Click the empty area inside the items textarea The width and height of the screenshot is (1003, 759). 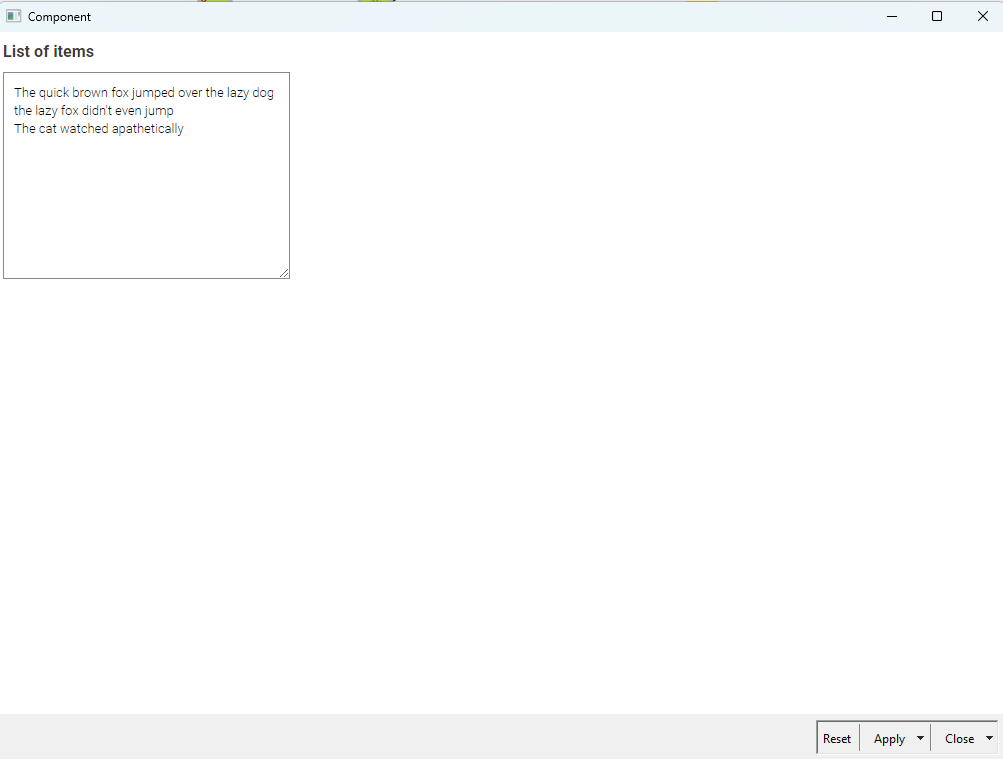coord(146,210)
